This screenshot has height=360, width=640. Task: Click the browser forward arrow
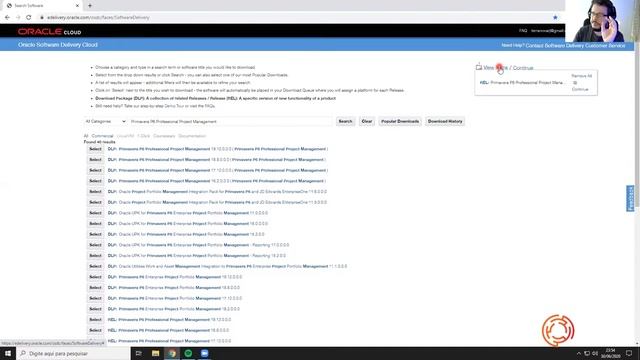pos(18,18)
